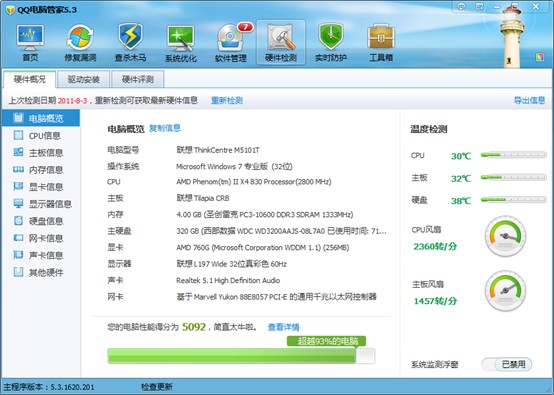
Task: Click the 重新检测 link
Action: 227,100
